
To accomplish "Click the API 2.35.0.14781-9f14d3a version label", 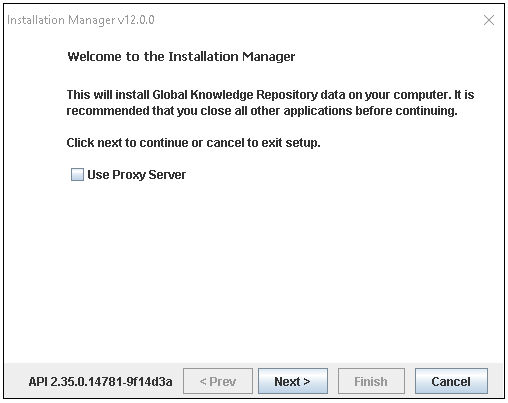I will coord(100,381).
